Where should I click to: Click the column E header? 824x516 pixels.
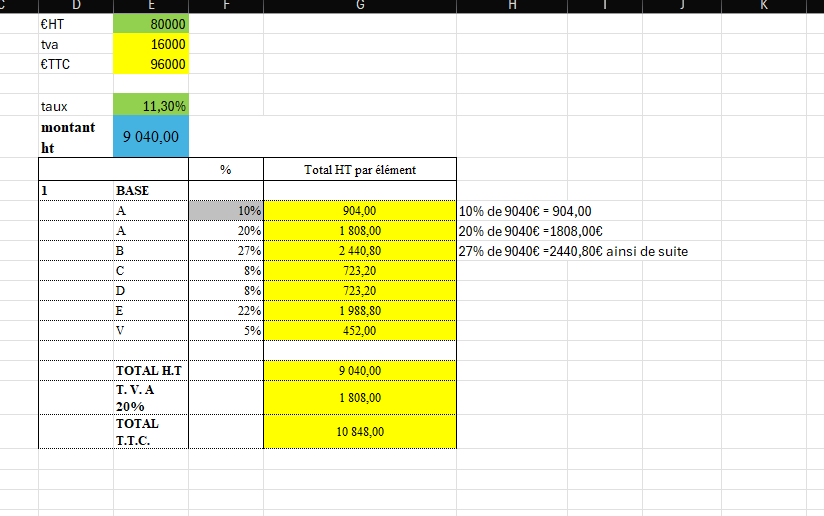pyautogui.click(x=150, y=5)
